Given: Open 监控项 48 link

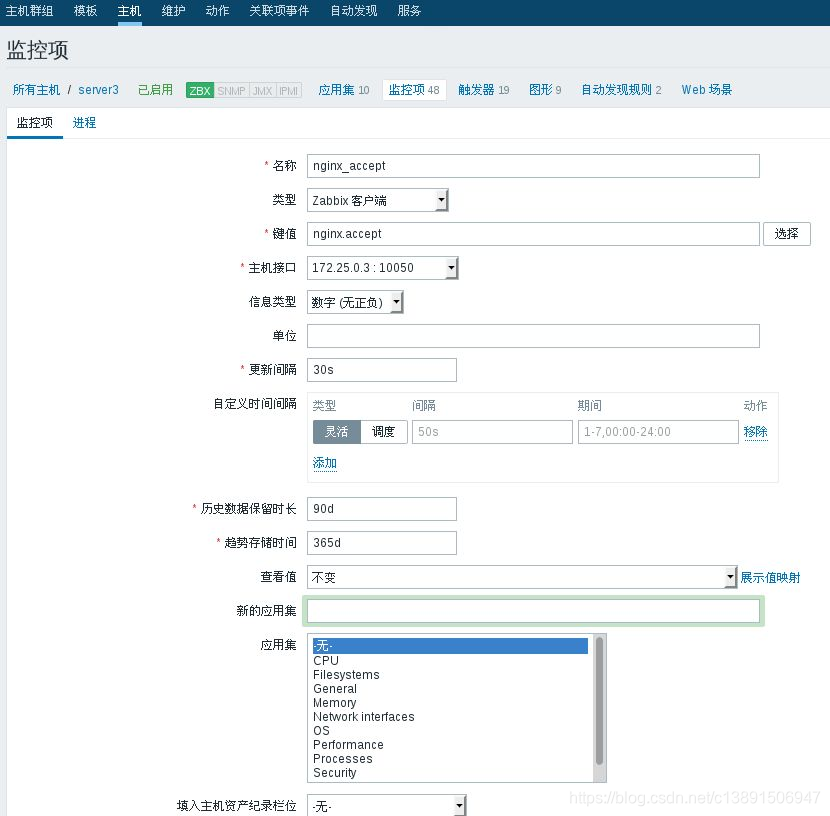Looking at the screenshot, I should [x=414, y=90].
